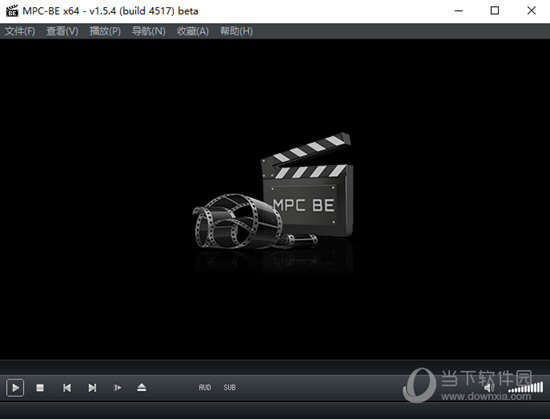Open the 查看(V) menu

point(62,31)
